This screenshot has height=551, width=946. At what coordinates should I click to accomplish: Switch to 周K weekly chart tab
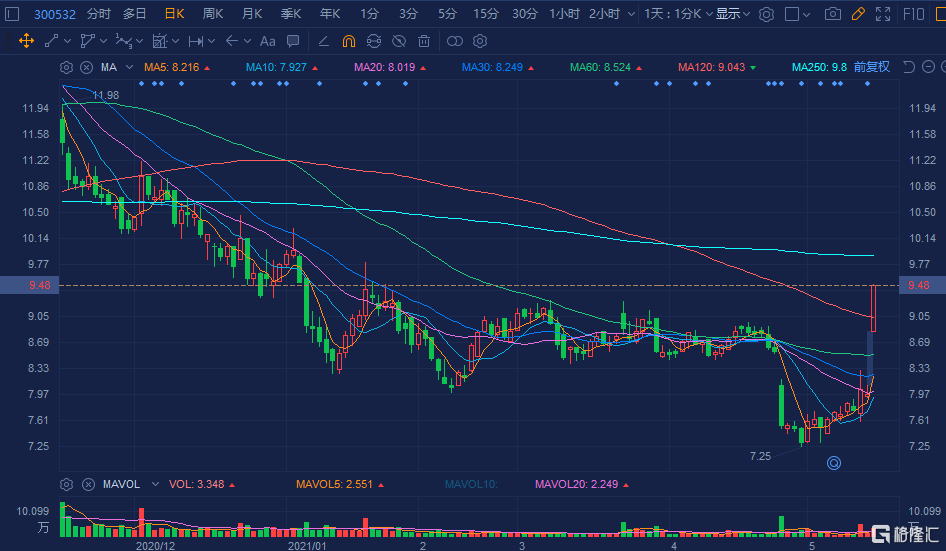213,14
